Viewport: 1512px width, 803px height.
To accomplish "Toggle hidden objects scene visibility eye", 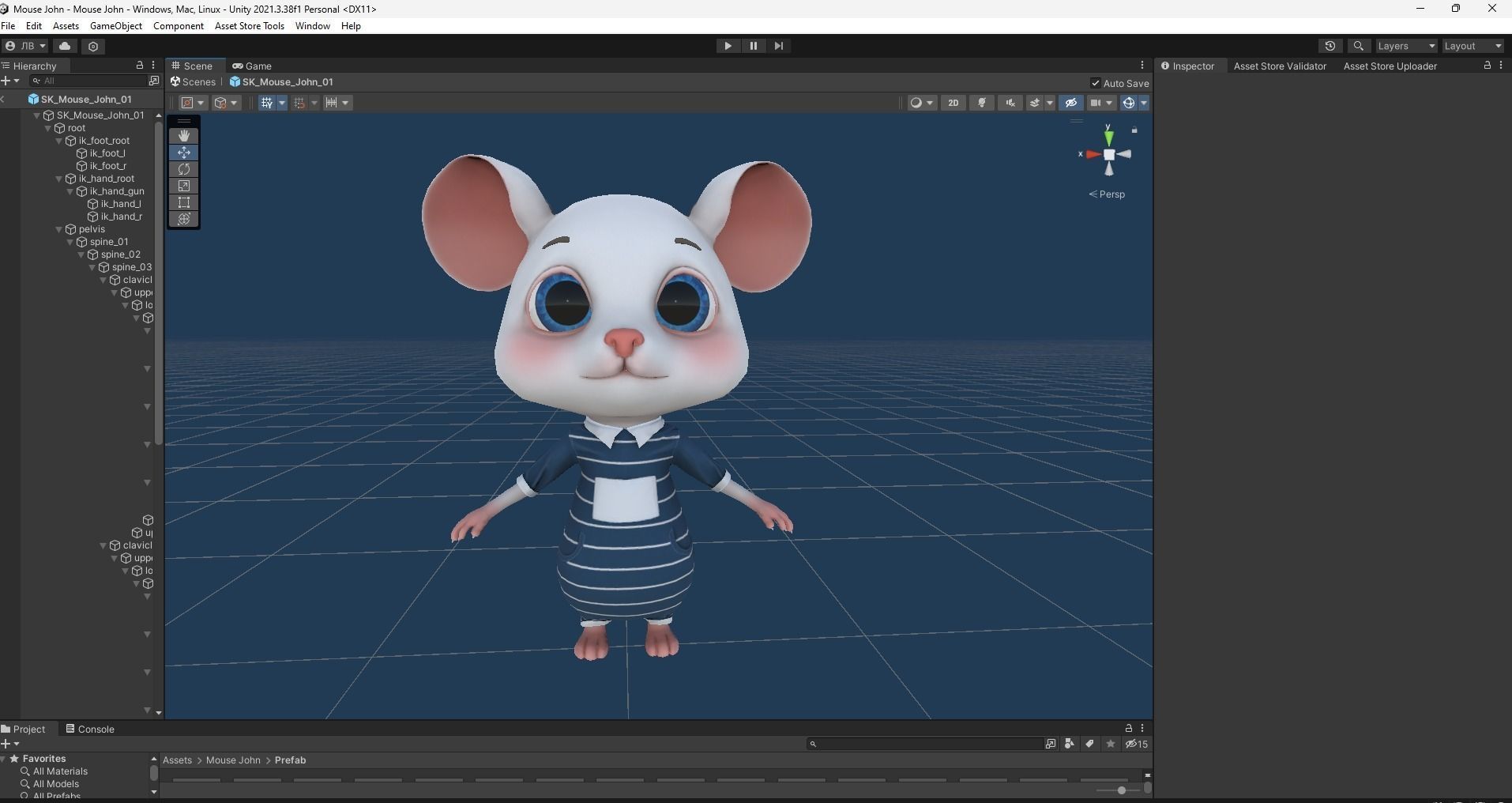I will [1071, 103].
